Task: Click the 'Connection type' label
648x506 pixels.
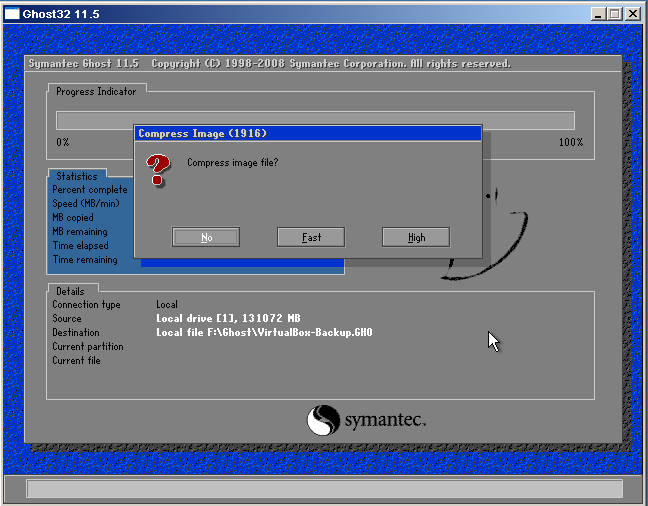Action: (86, 305)
